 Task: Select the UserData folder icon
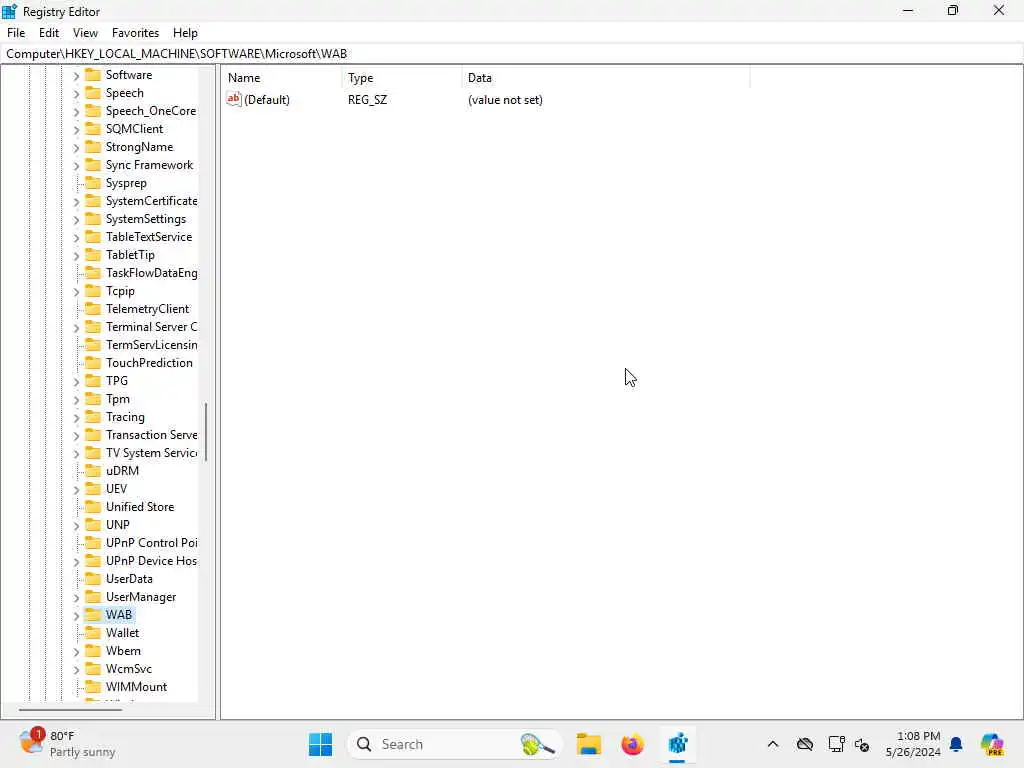pos(93,579)
